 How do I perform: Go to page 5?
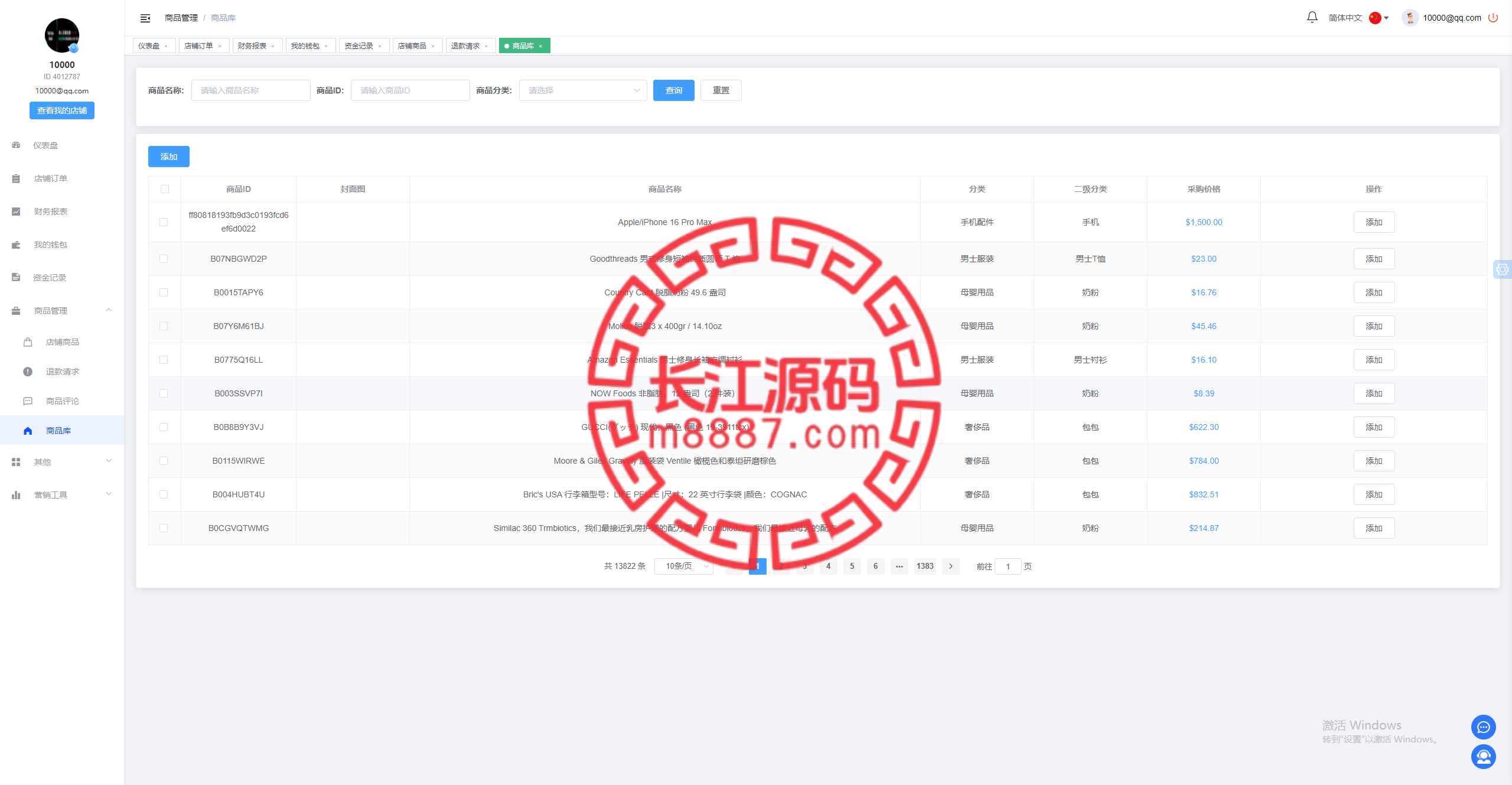click(x=852, y=566)
